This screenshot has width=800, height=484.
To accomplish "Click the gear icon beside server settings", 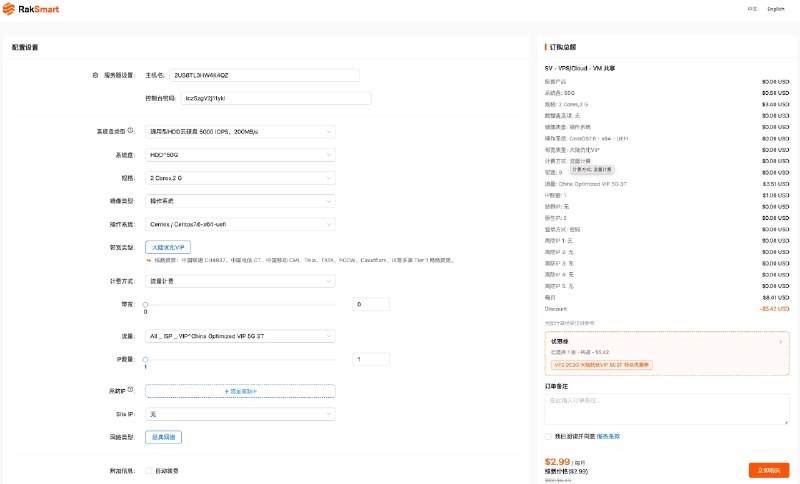I will coord(95,75).
